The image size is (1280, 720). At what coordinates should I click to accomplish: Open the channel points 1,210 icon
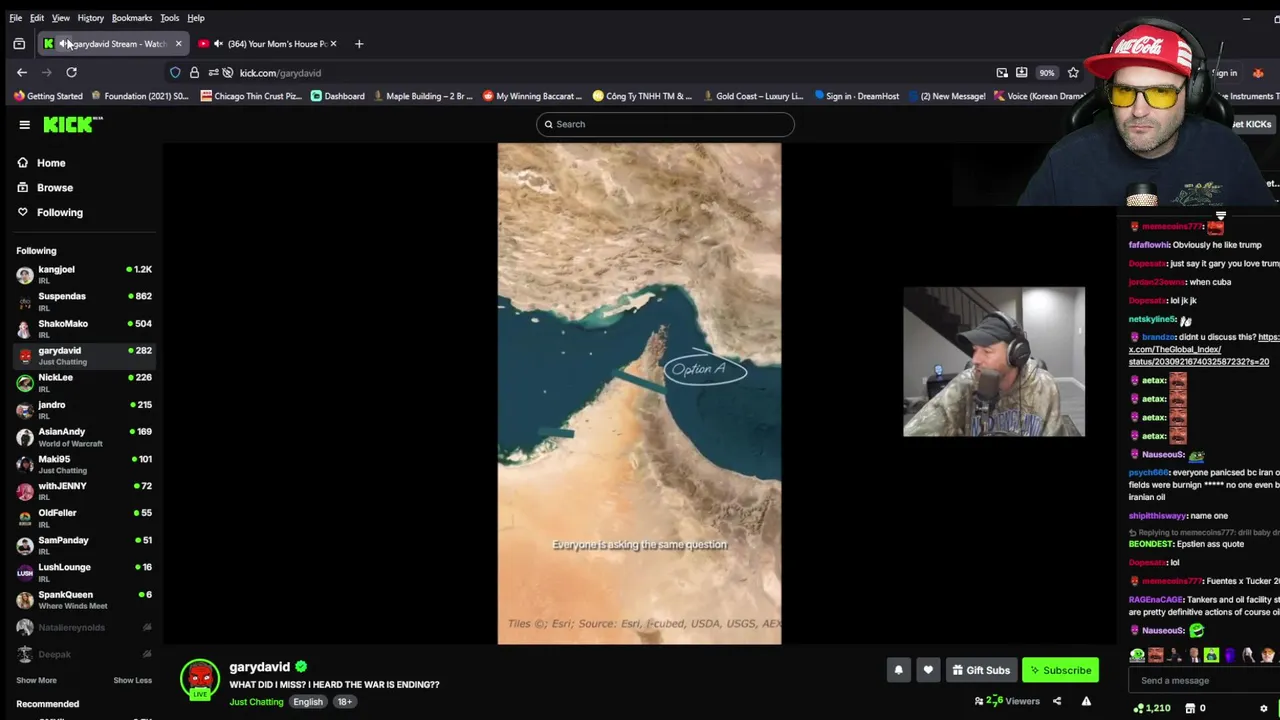point(1152,708)
